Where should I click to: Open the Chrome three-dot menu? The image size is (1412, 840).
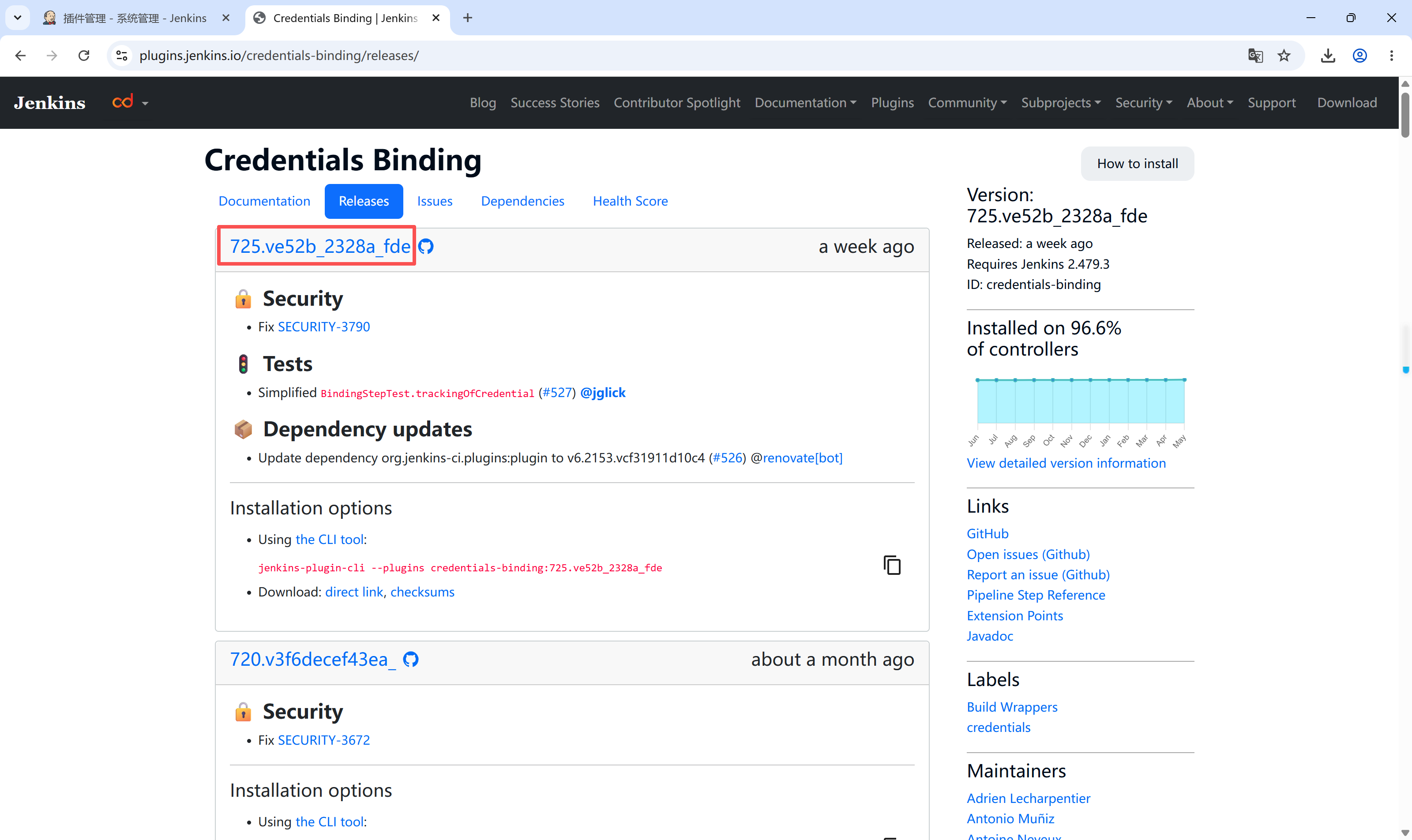click(x=1392, y=56)
